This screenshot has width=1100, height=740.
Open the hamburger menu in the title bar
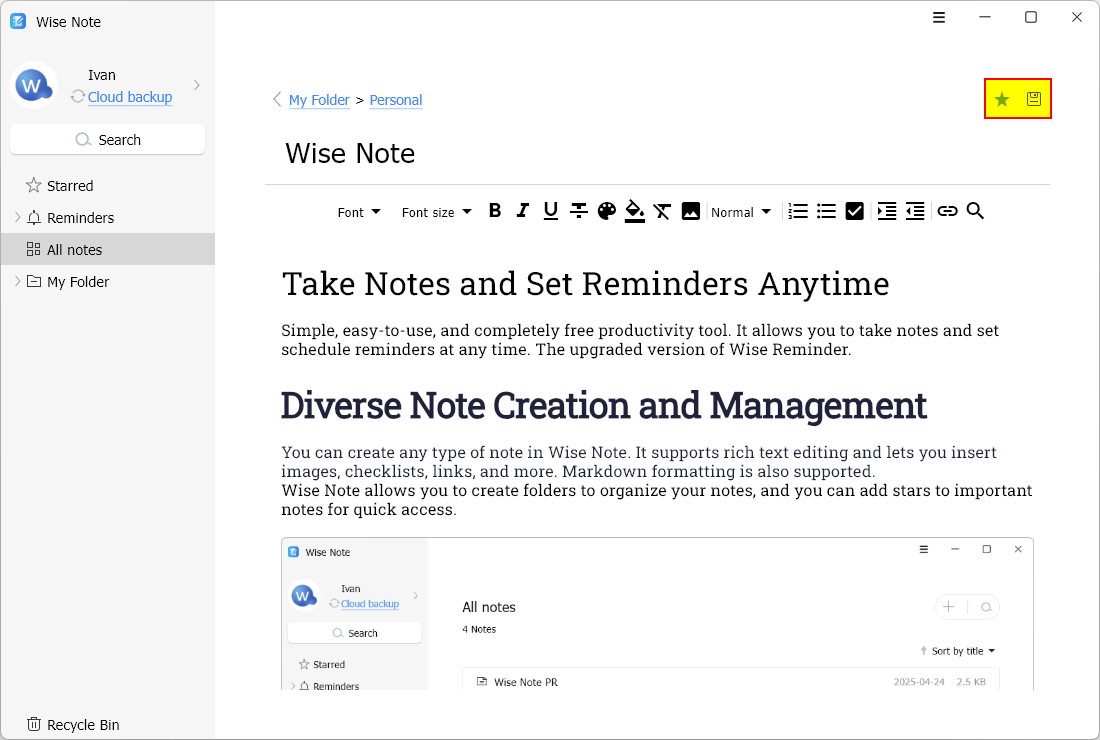939,18
